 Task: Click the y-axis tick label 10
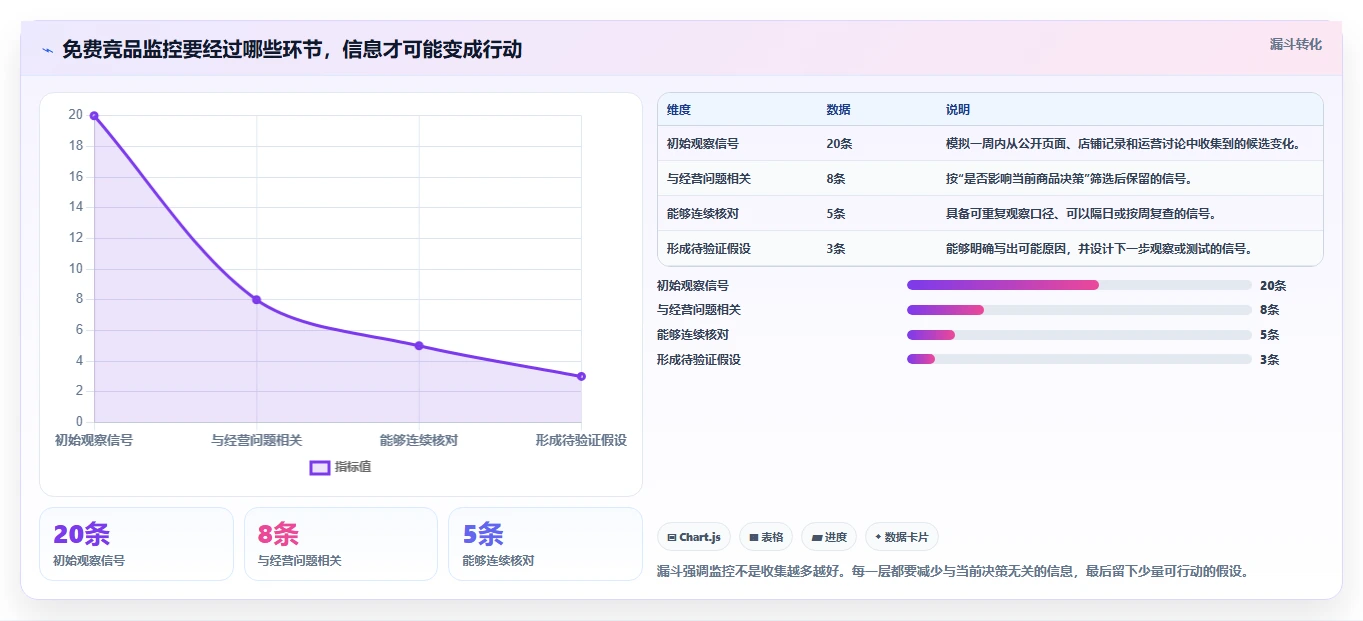pyautogui.click(x=75, y=269)
